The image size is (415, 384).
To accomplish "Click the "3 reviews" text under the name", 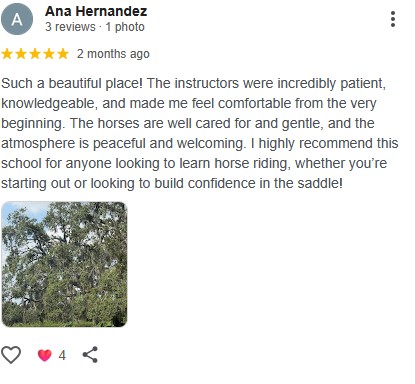I will [x=70, y=27].
